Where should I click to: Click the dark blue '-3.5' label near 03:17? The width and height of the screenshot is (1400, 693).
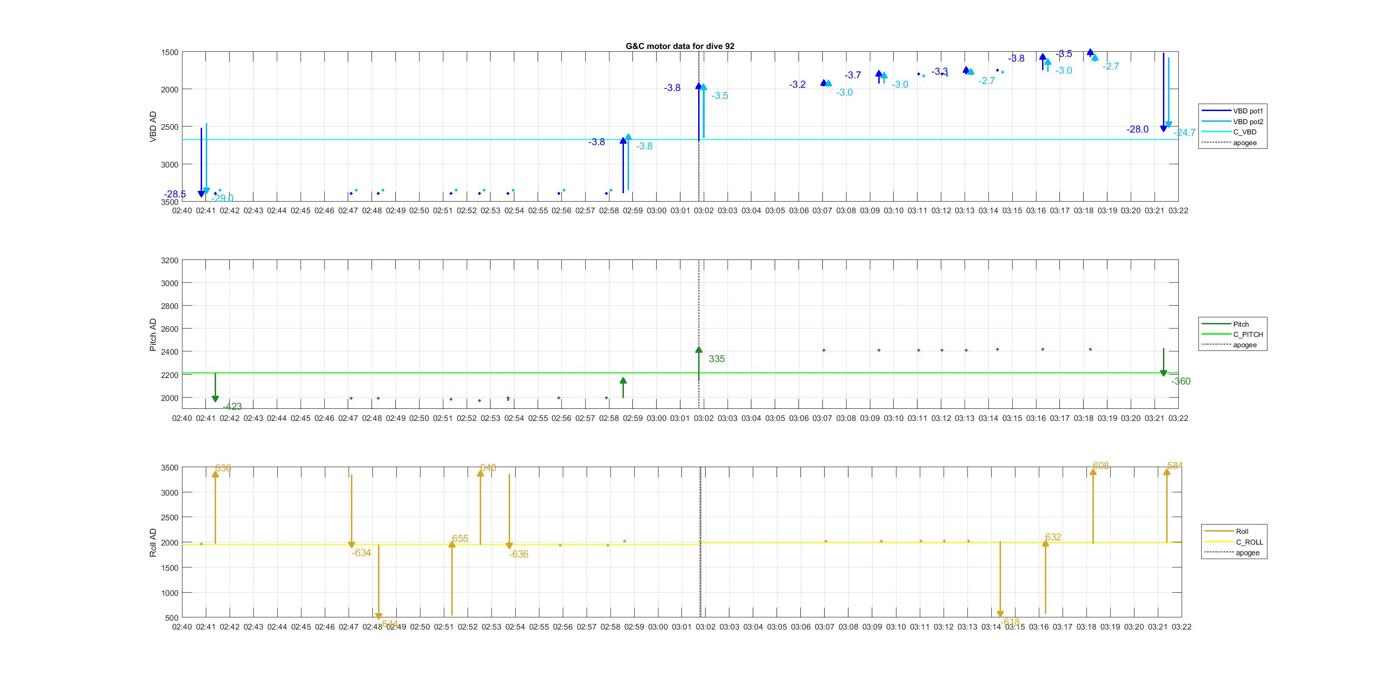[x=1064, y=54]
